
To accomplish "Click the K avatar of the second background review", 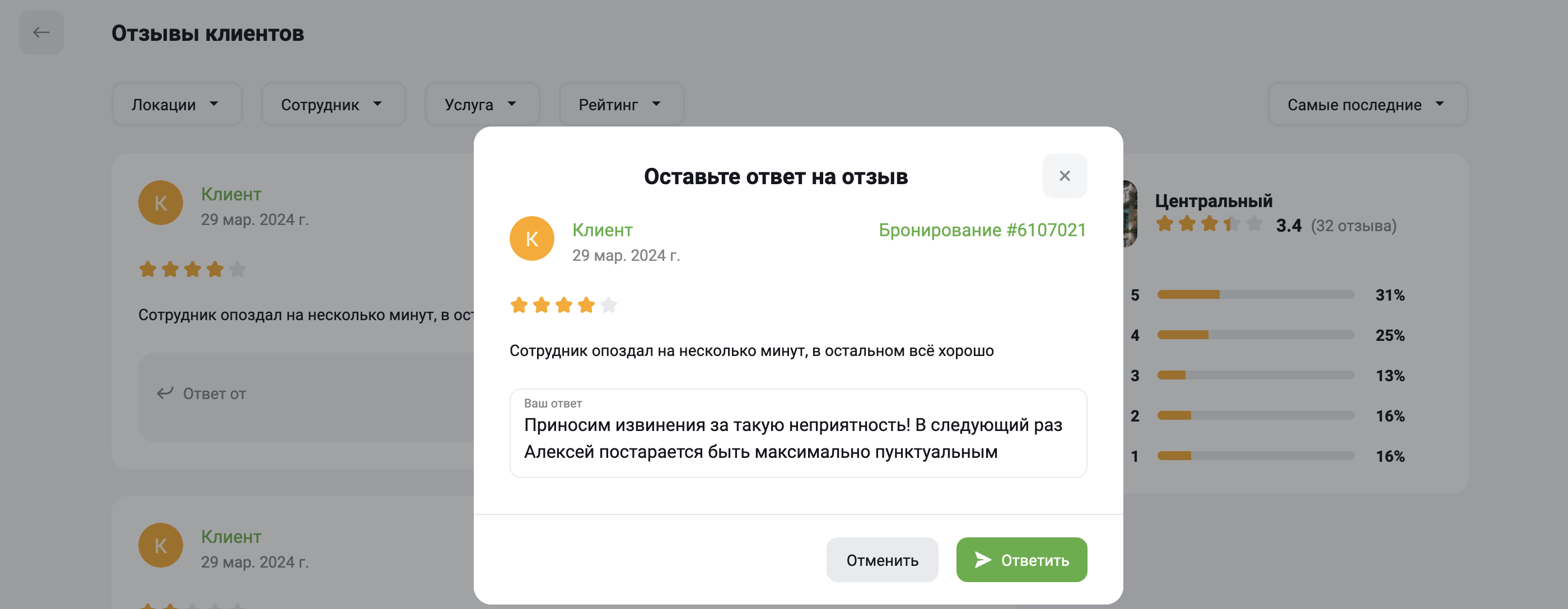I will (161, 545).
